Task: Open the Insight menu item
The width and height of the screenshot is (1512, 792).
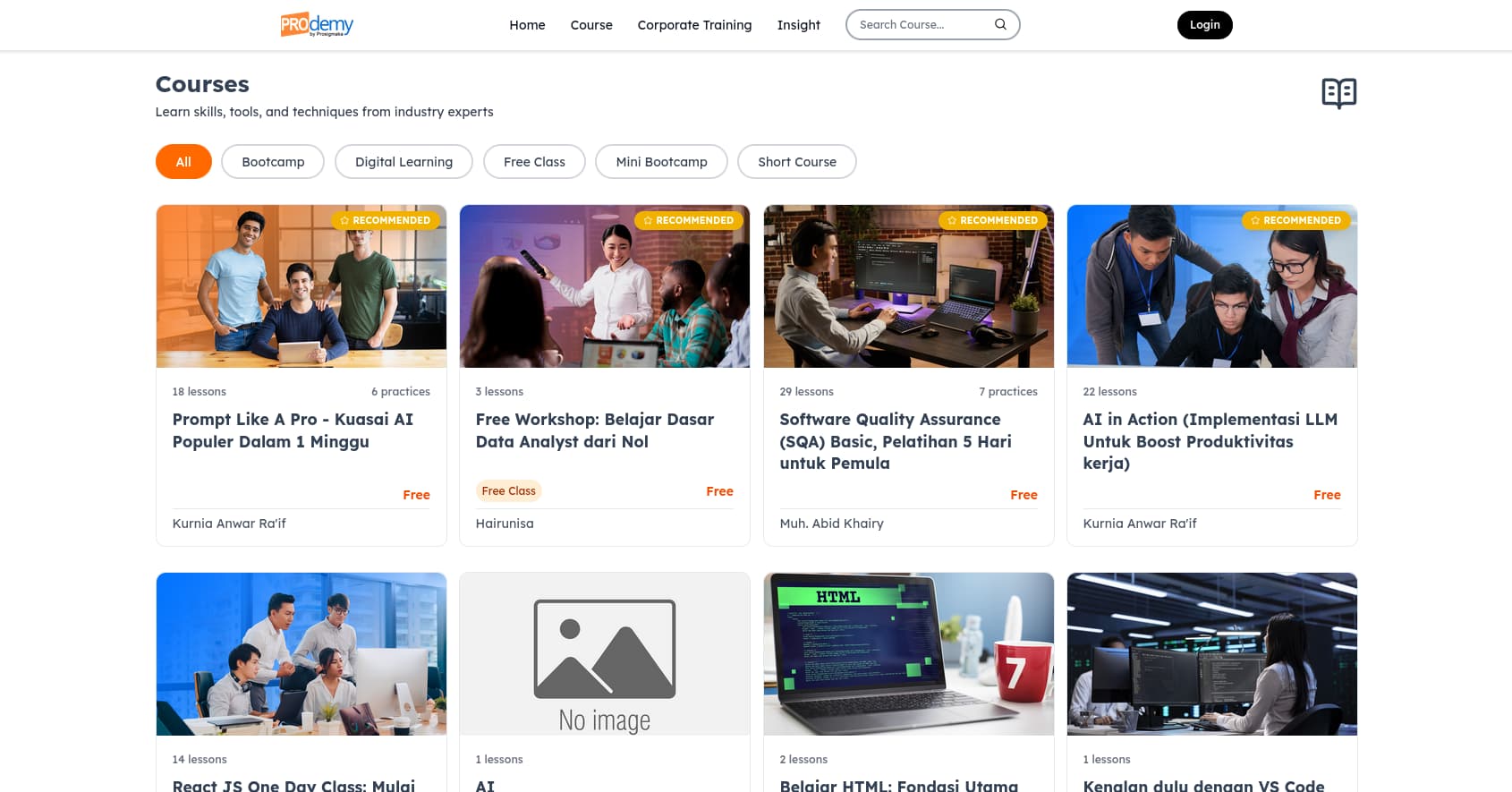Action: coord(798,25)
